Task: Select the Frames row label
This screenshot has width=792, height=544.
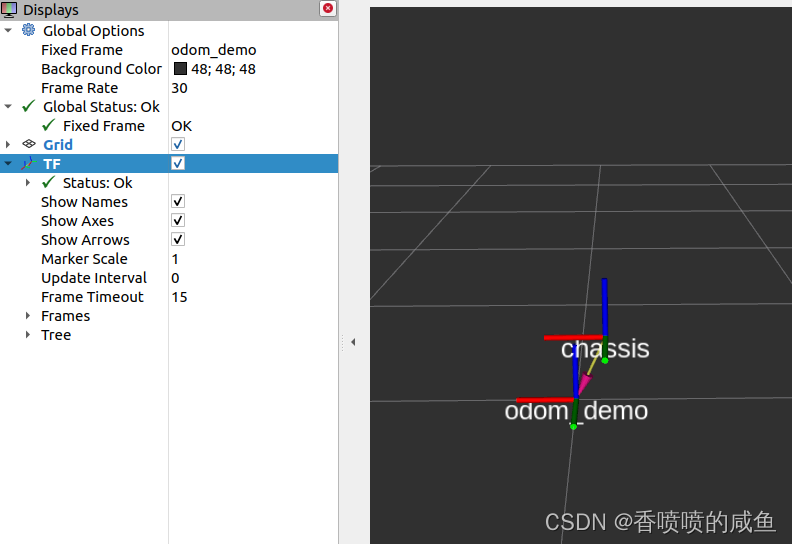Action: point(66,316)
